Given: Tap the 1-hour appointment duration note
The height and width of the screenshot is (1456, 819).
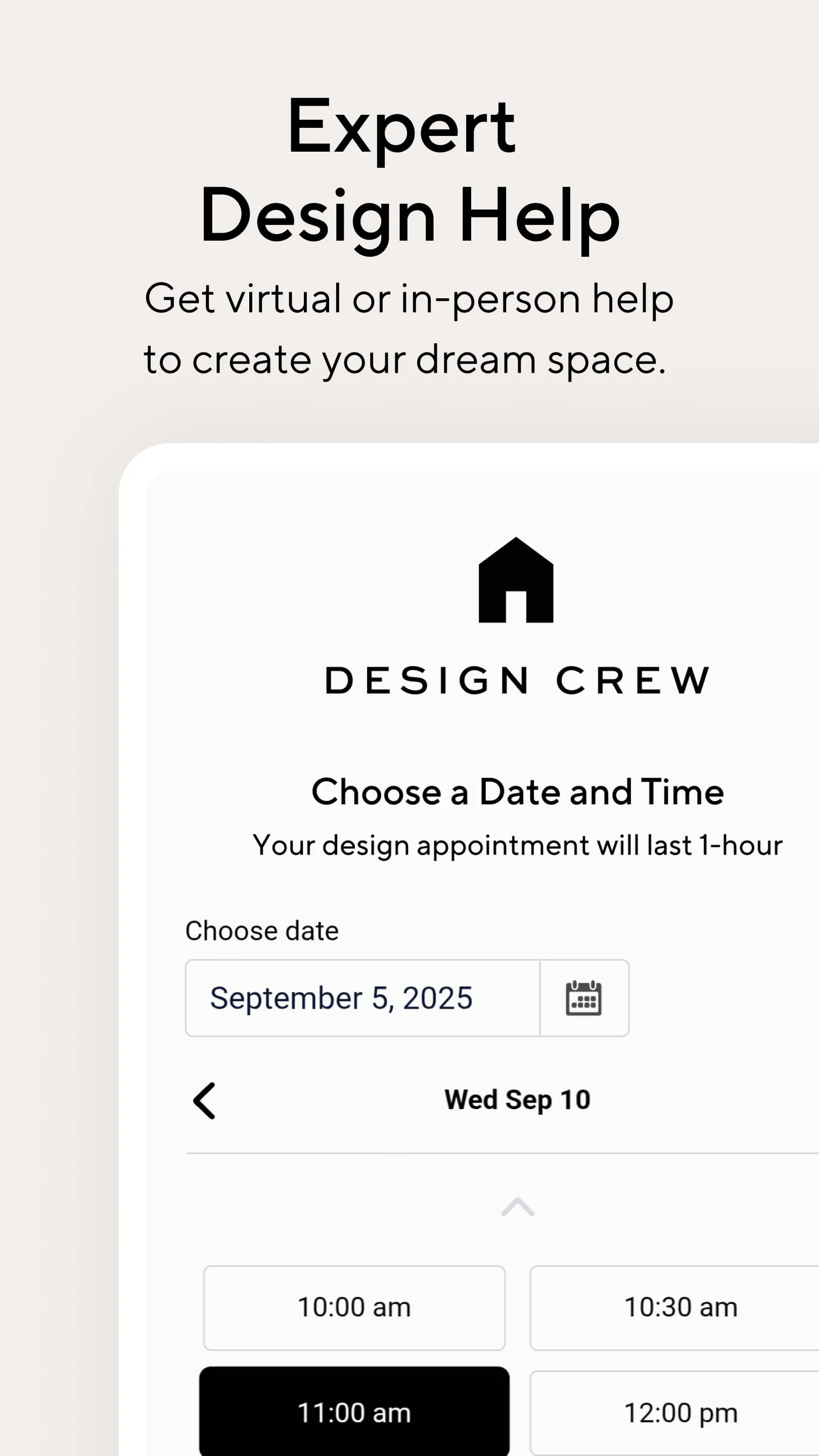Looking at the screenshot, I should point(517,846).
